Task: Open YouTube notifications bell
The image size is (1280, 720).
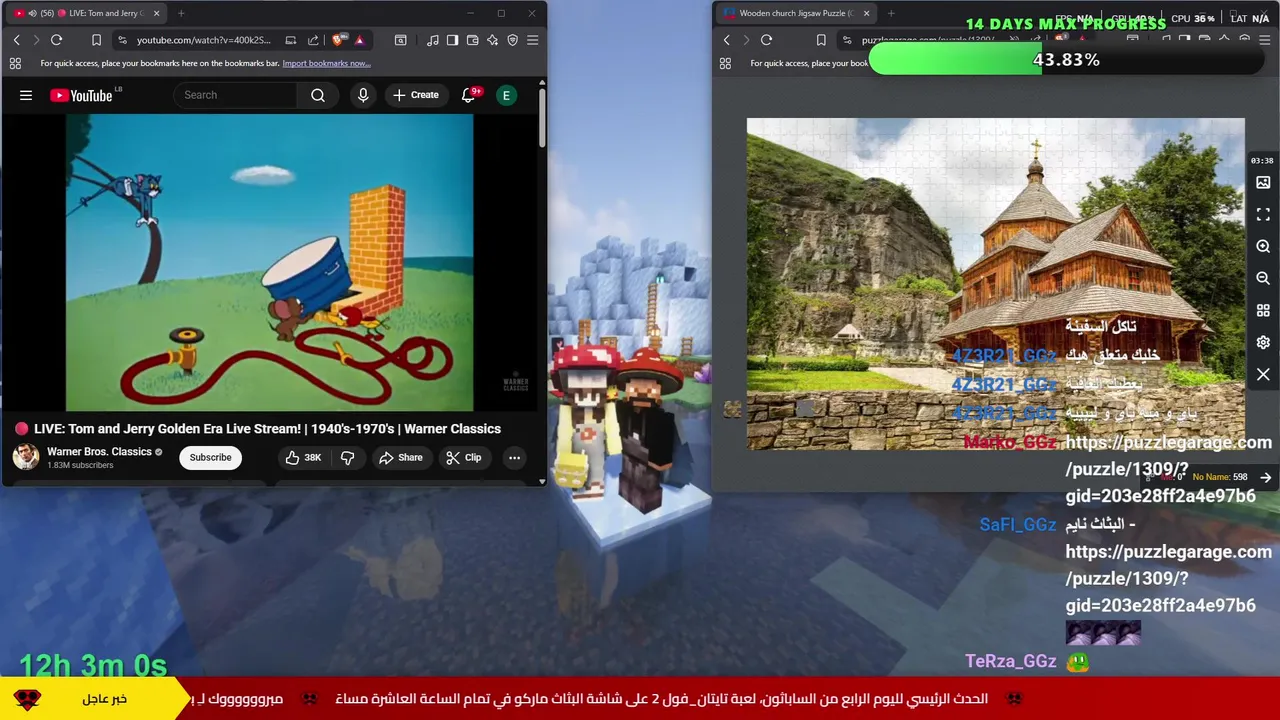Action: (469, 95)
